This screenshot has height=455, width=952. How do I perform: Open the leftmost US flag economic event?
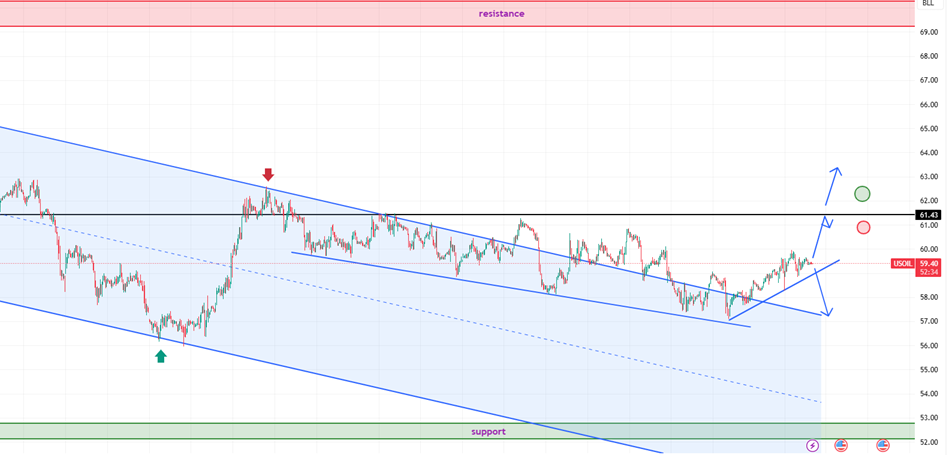(841, 444)
